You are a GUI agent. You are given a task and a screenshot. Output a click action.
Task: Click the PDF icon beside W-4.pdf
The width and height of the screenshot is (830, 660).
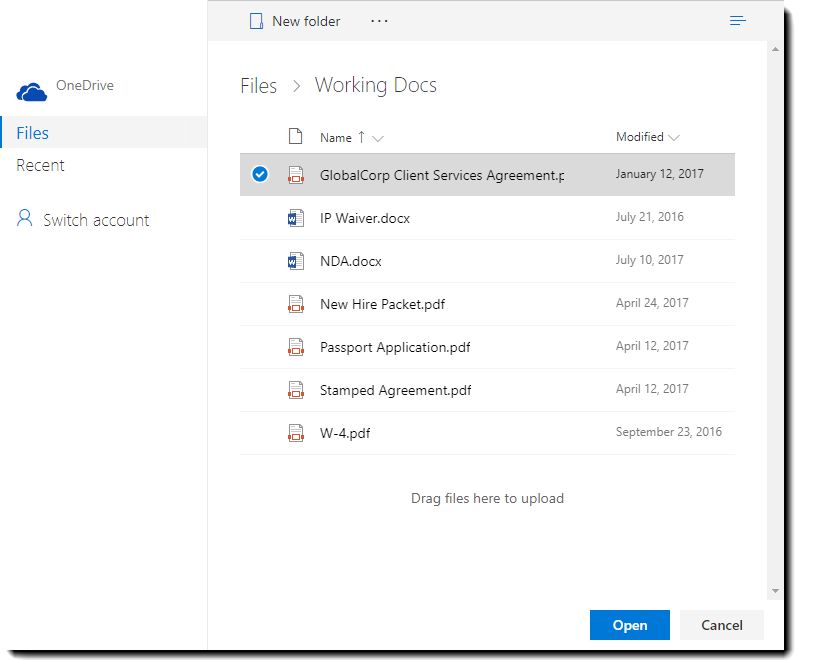[295, 433]
